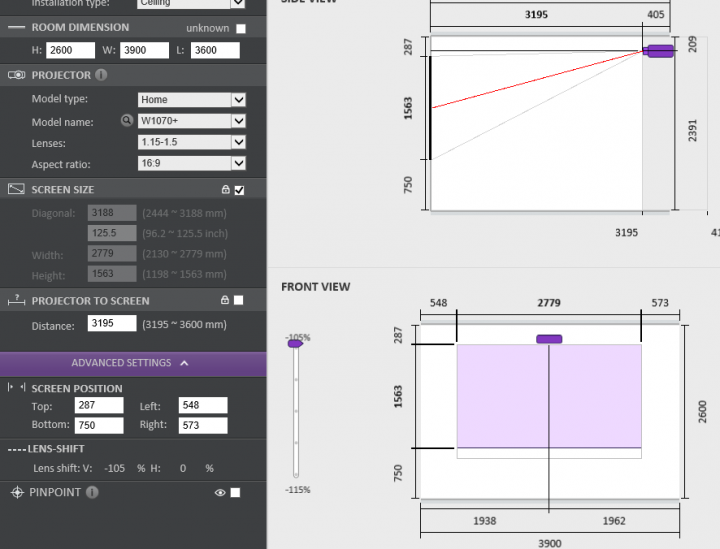Image resolution: width=720 pixels, height=549 pixels.
Task: Click the Projector info icon
Action: click(x=101, y=75)
